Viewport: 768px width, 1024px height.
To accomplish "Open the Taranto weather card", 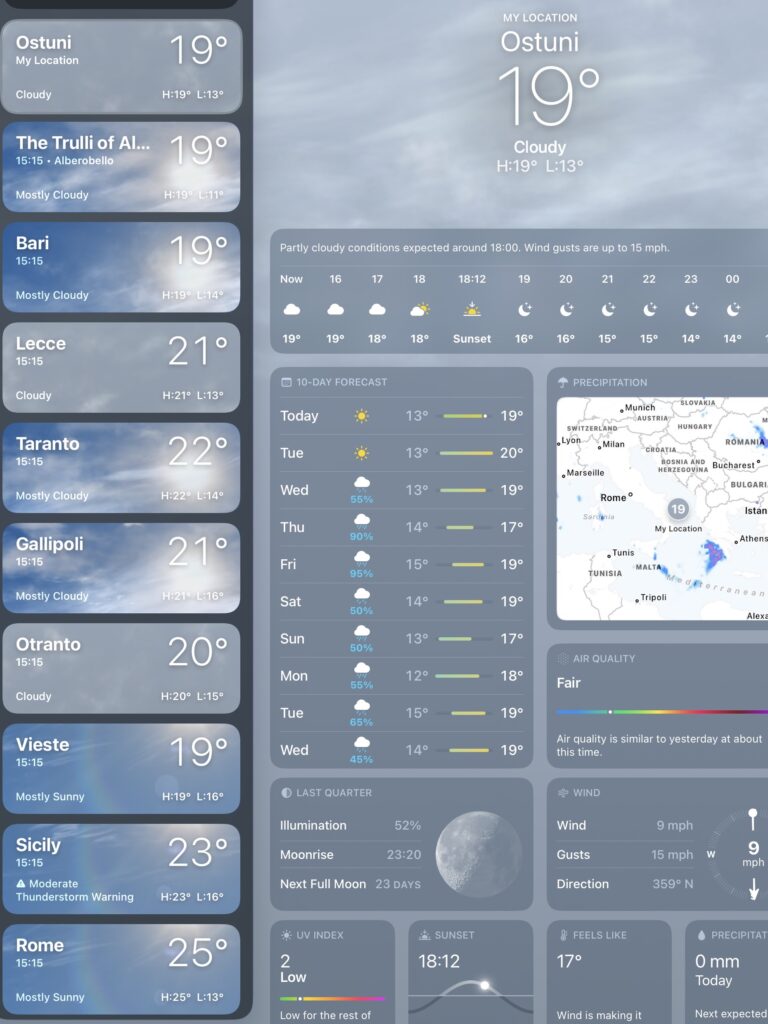I will coord(121,468).
